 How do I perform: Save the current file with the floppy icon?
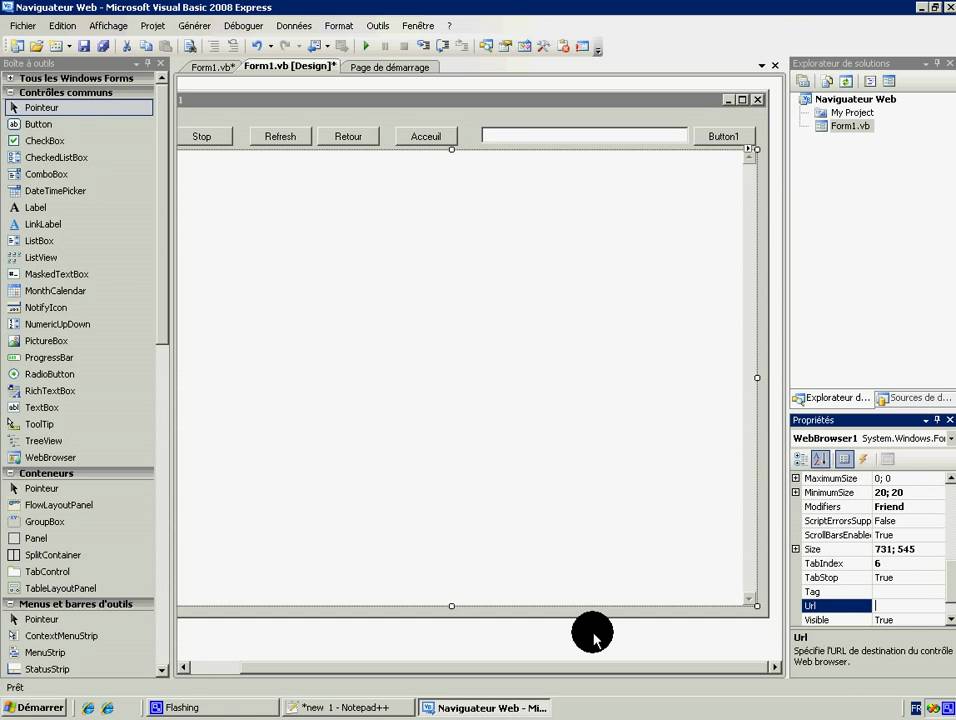coord(84,46)
